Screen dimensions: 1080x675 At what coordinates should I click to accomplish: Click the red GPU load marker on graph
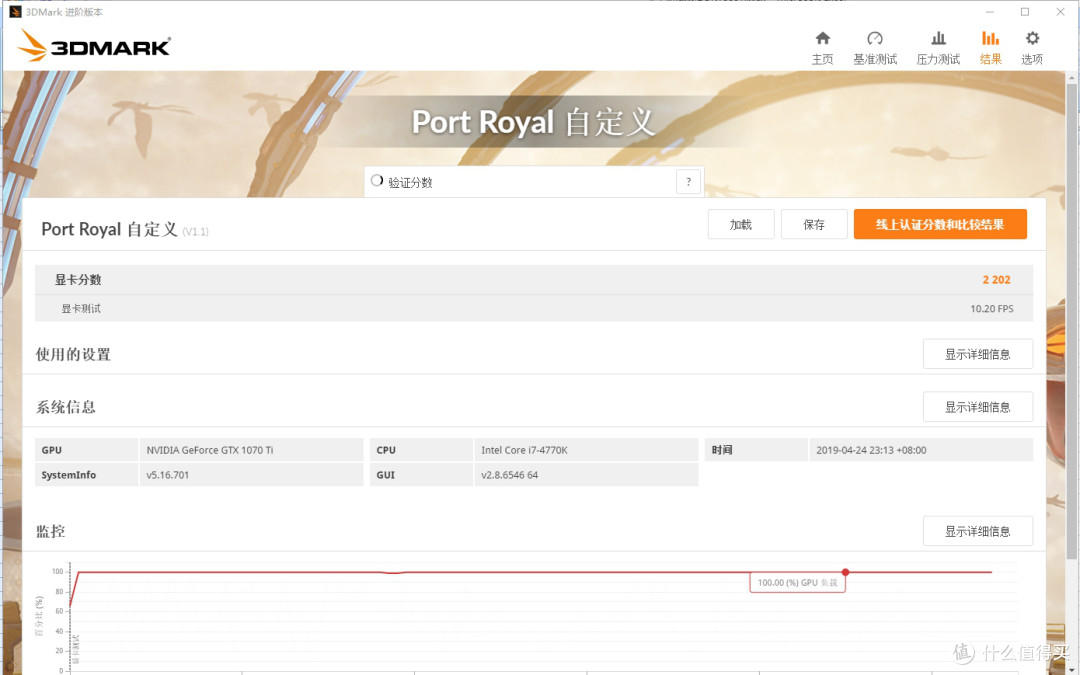pos(845,572)
